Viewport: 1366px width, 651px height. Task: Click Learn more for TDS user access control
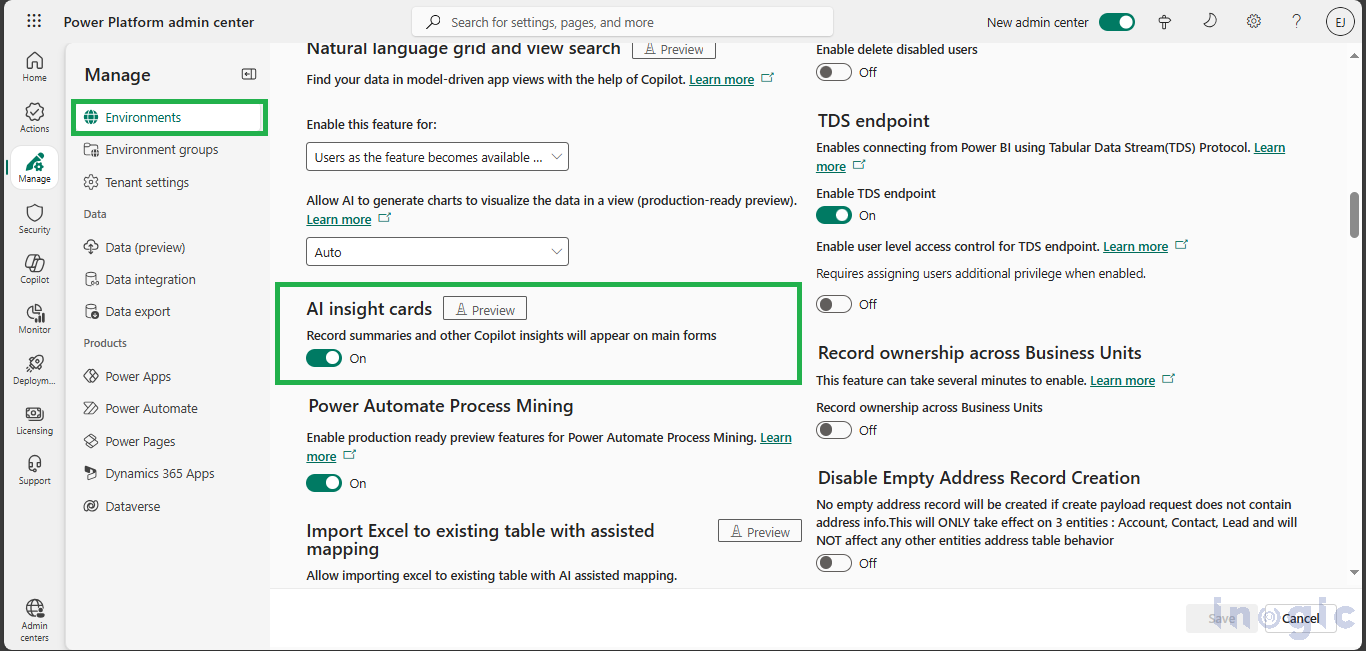click(1135, 246)
